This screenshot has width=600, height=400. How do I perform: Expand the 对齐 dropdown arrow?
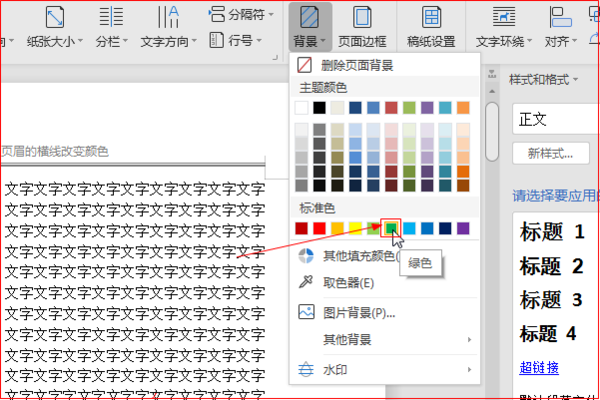tap(574, 40)
